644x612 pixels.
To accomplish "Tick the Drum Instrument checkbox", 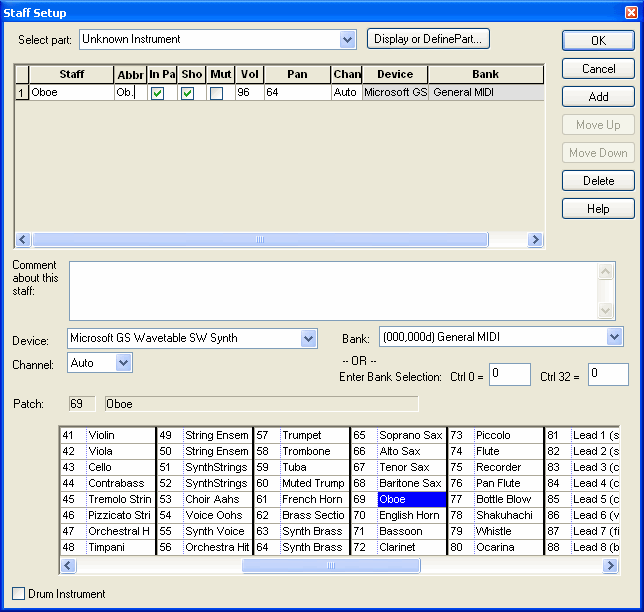I will 19,594.
